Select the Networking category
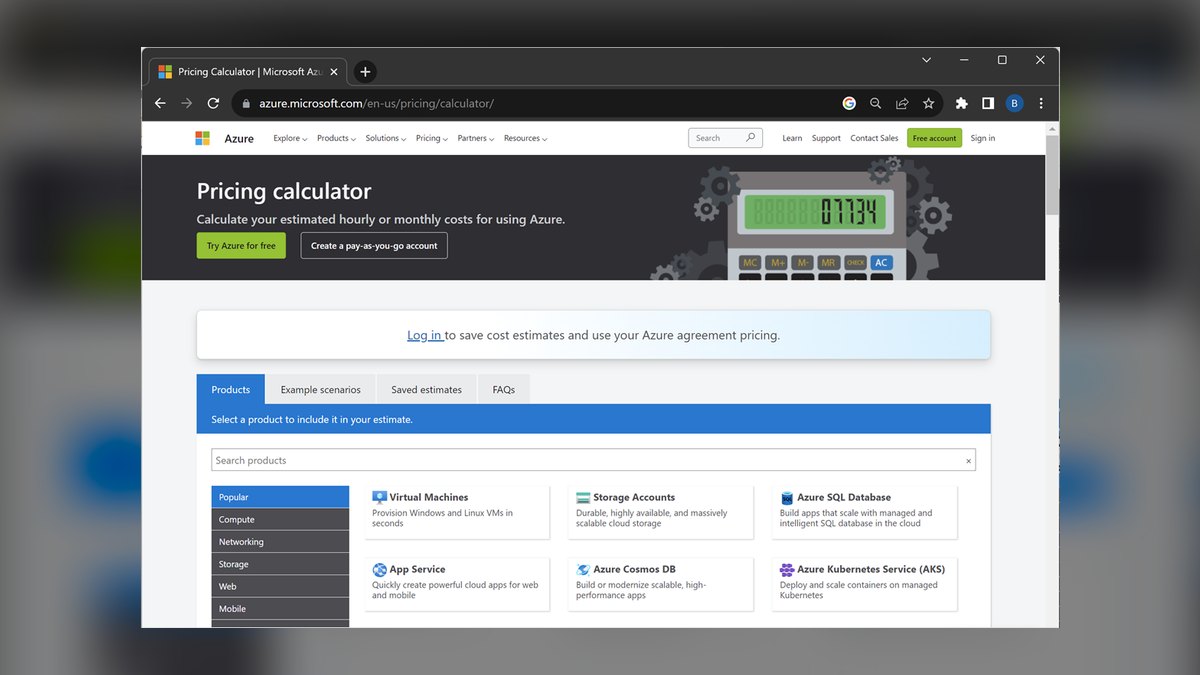Screen dimensions: 1200x675 click(x=280, y=542)
